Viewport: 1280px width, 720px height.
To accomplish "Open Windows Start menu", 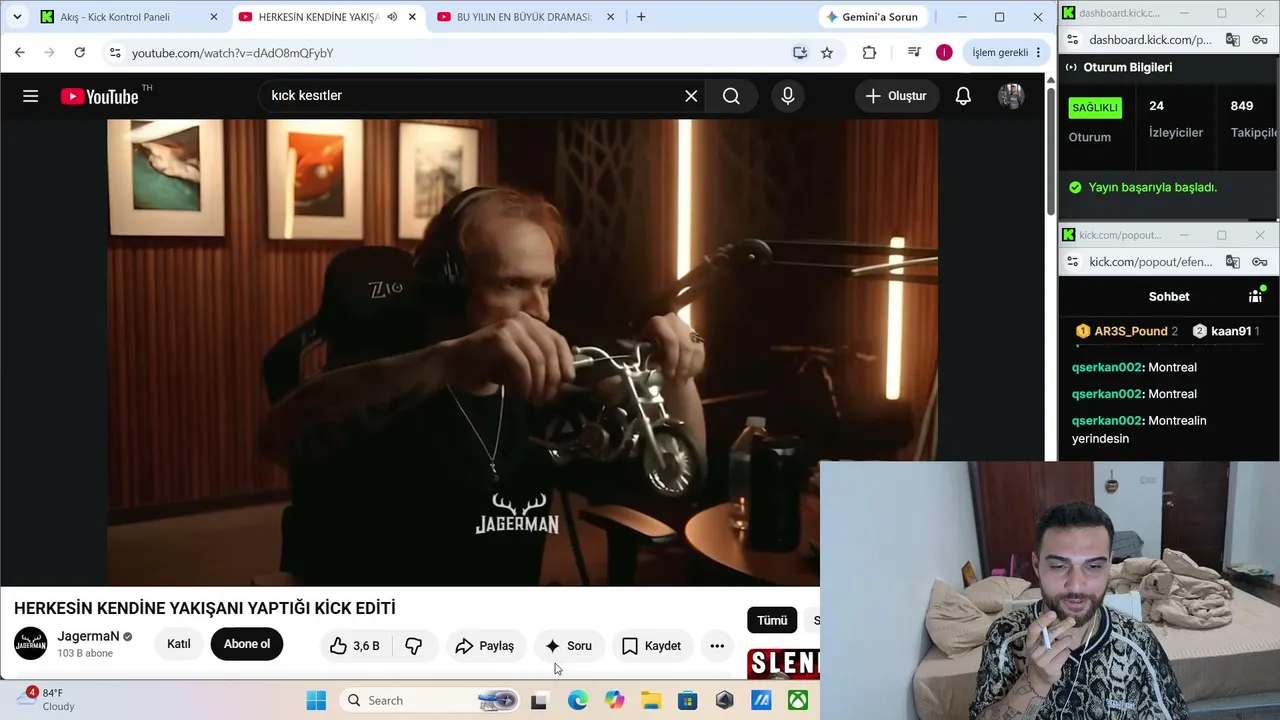I will point(316,701).
